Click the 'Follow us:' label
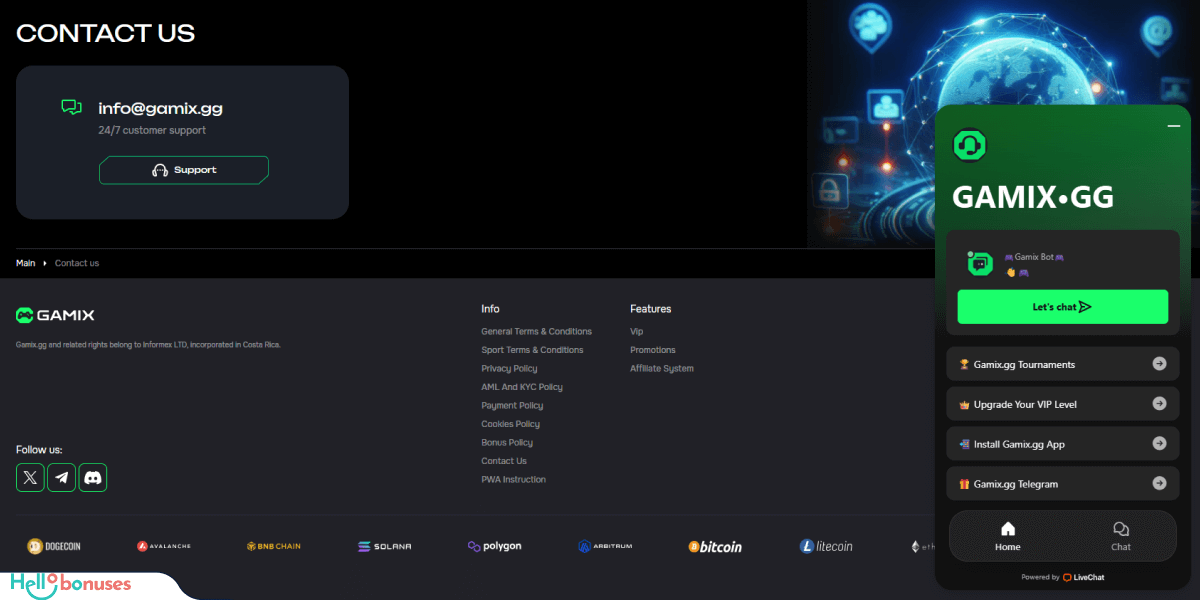This screenshot has height=600, width=1200. tap(39, 450)
